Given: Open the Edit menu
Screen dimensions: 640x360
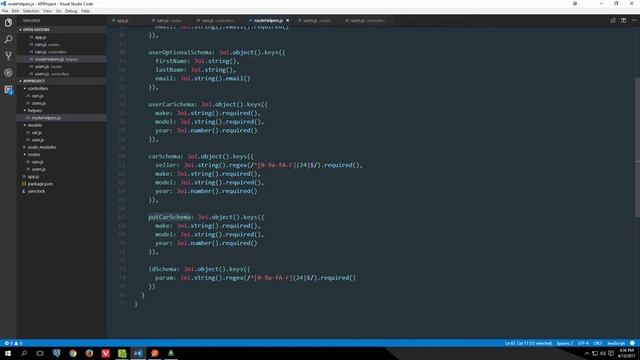Looking at the screenshot, I should click(x=16, y=11).
